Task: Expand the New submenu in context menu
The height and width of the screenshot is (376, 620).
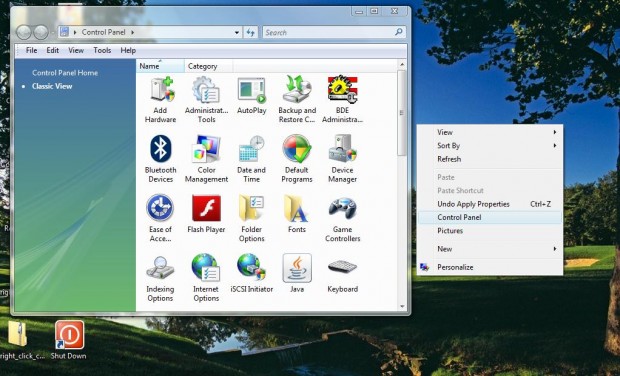Action: (490, 249)
